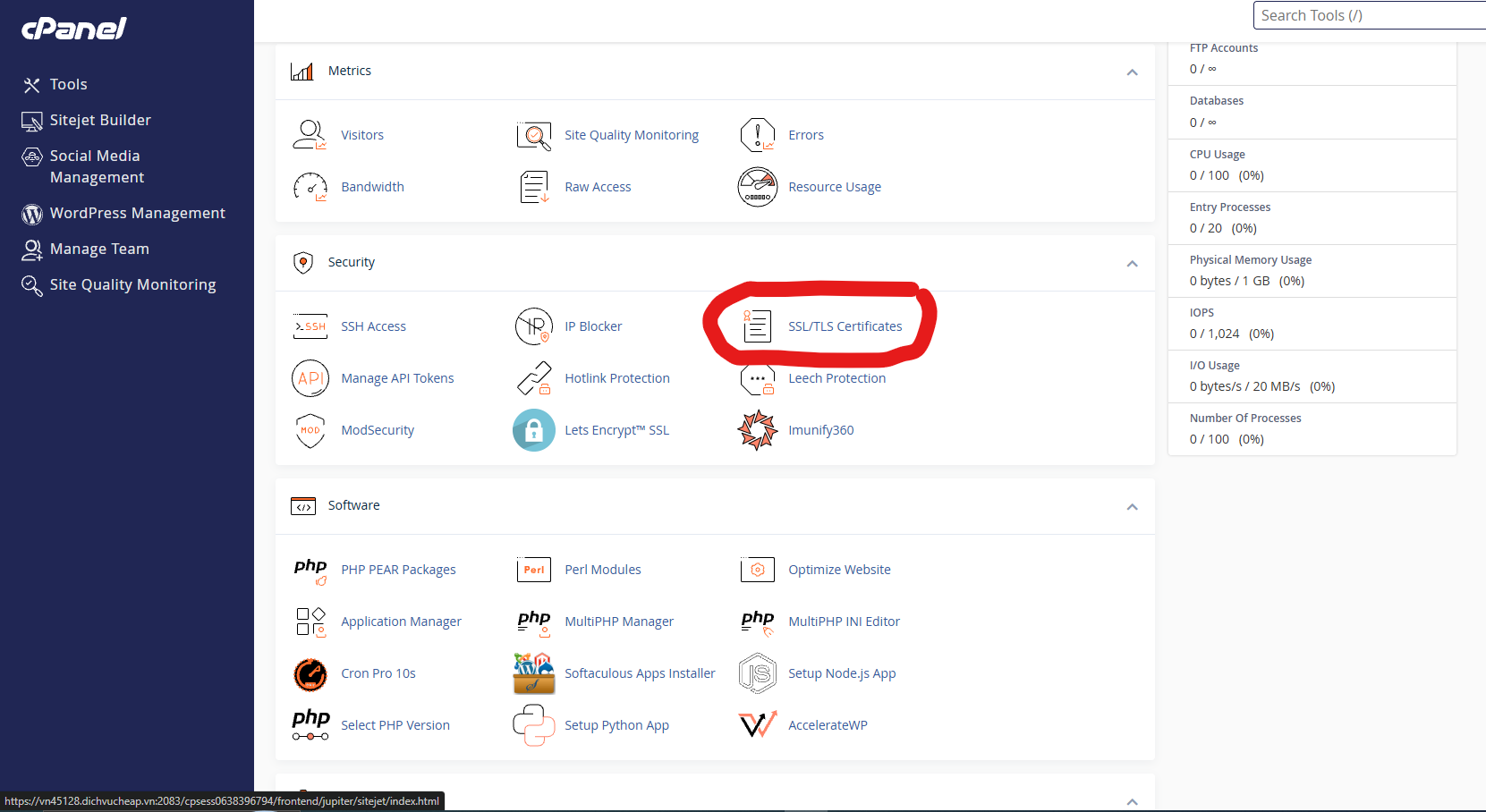Screen dimensions: 1486x812
Task: Click the Bandwidth gauge icon
Action: (310, 187)
